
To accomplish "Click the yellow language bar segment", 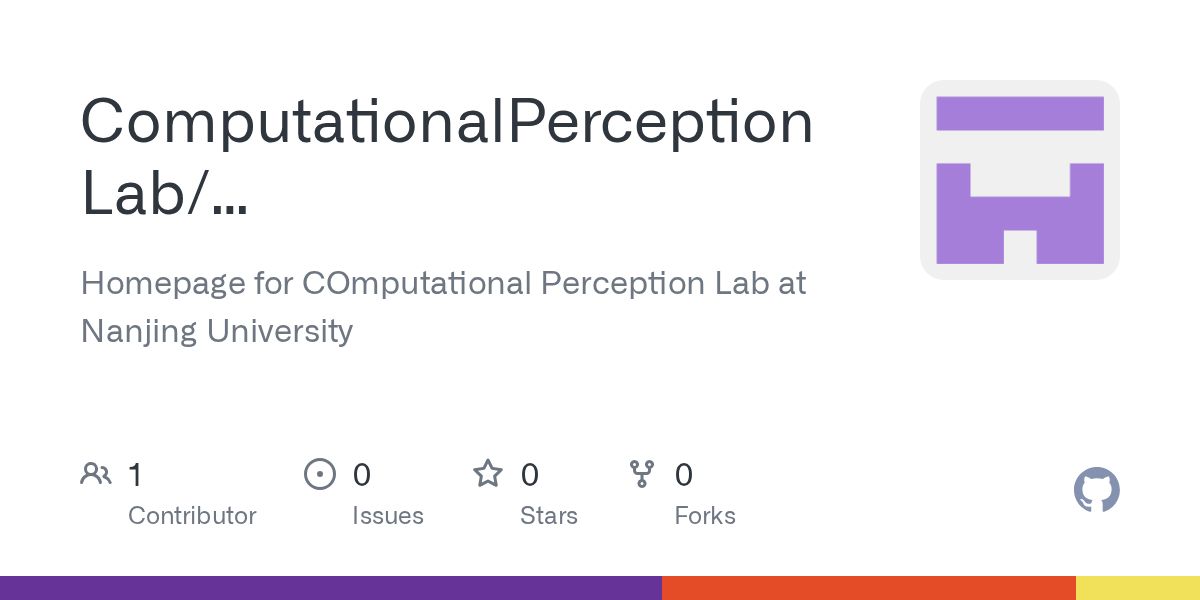I will tap(1138, 588).
